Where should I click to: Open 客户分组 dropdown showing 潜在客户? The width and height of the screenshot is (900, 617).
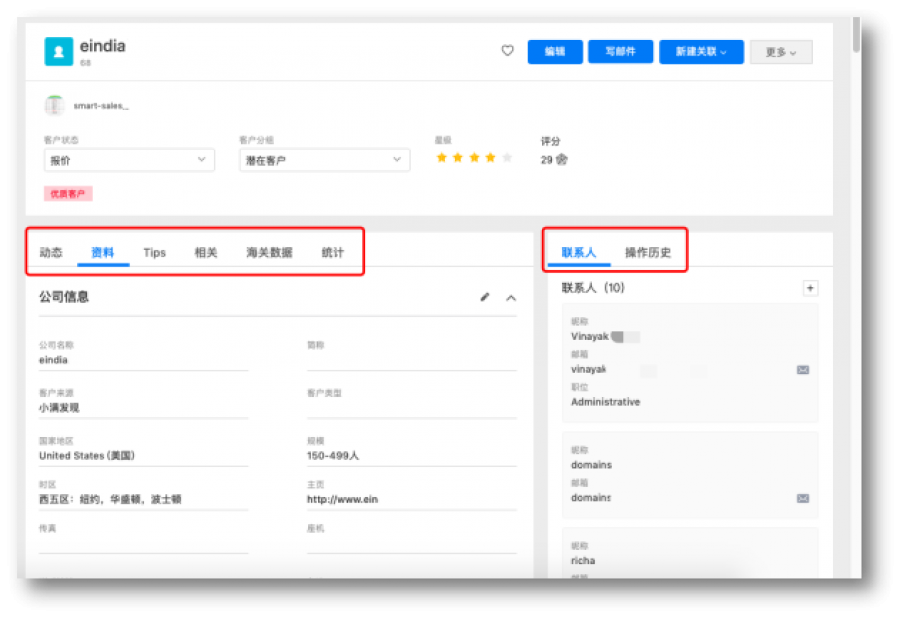pos(324,160)
